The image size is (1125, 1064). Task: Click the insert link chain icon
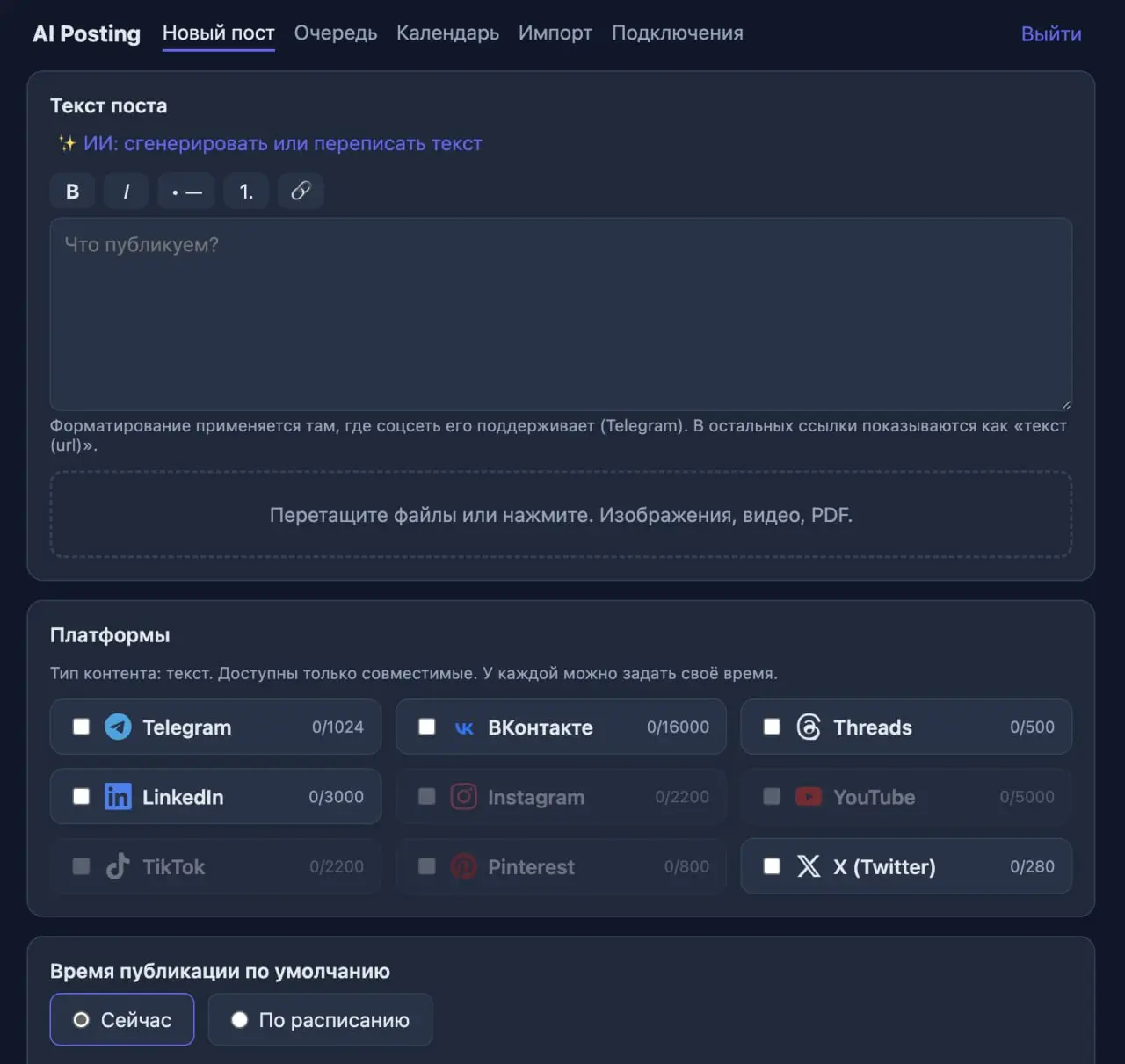pyautogui.click(x=301, y=192)
